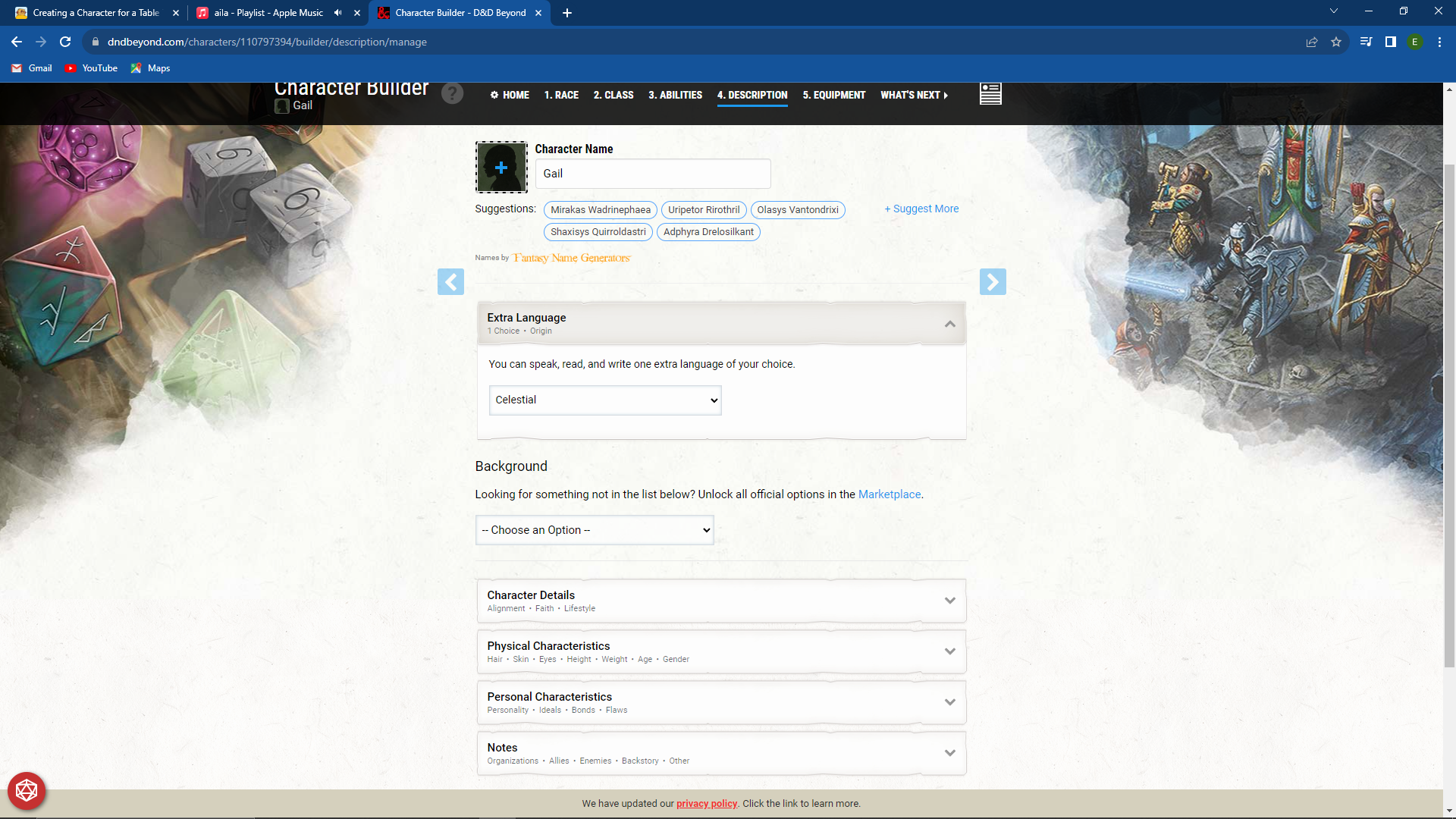Select the Uripetor Rirothril name suggestion

(x=703, y=210)
